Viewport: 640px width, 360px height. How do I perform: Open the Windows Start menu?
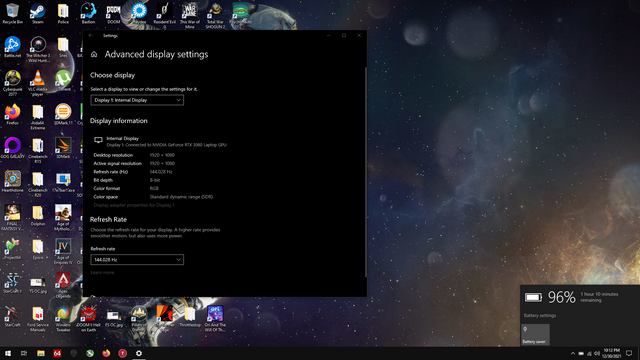(x=8, y=353)
